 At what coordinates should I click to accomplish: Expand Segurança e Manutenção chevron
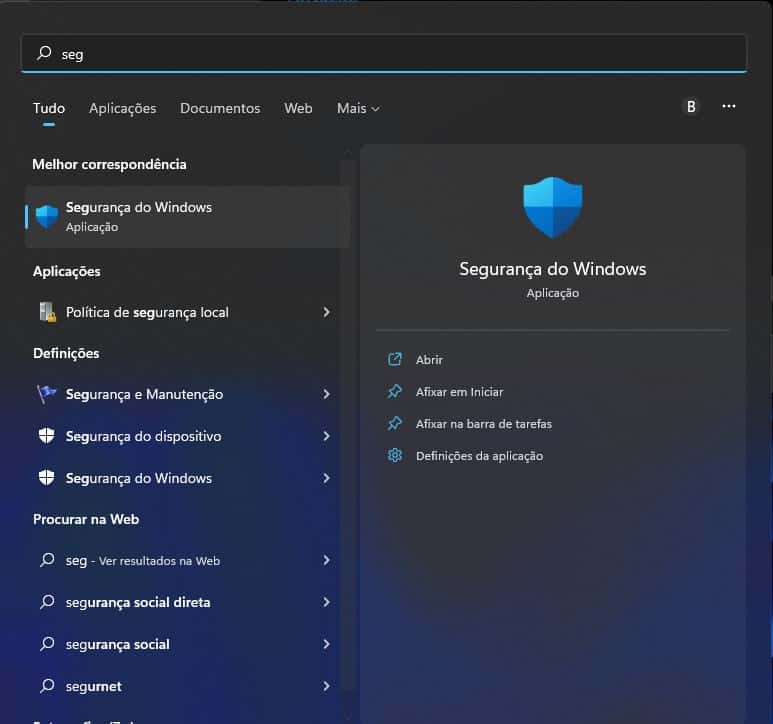tap(326, 394)
